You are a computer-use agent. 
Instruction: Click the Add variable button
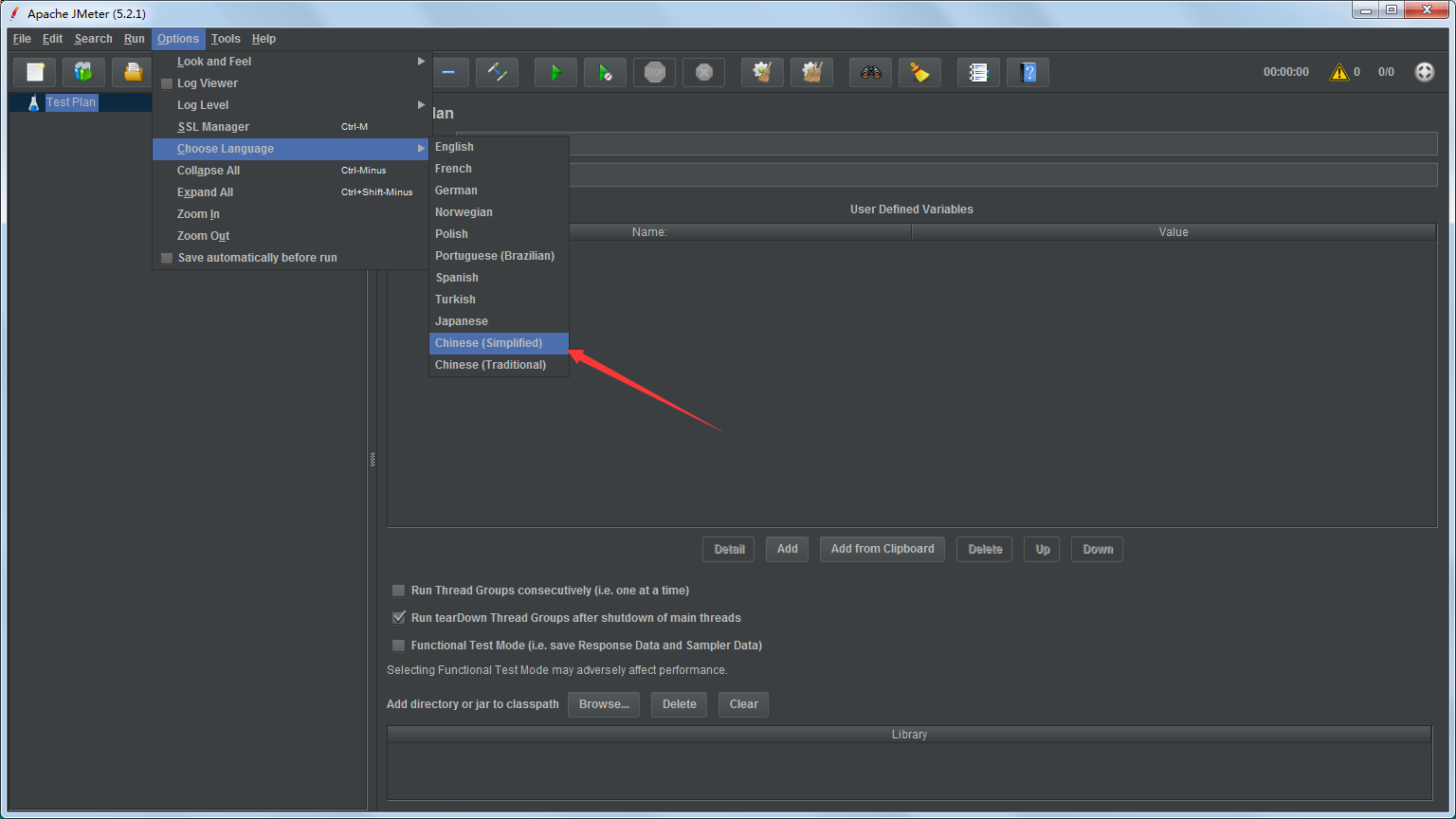788,549
